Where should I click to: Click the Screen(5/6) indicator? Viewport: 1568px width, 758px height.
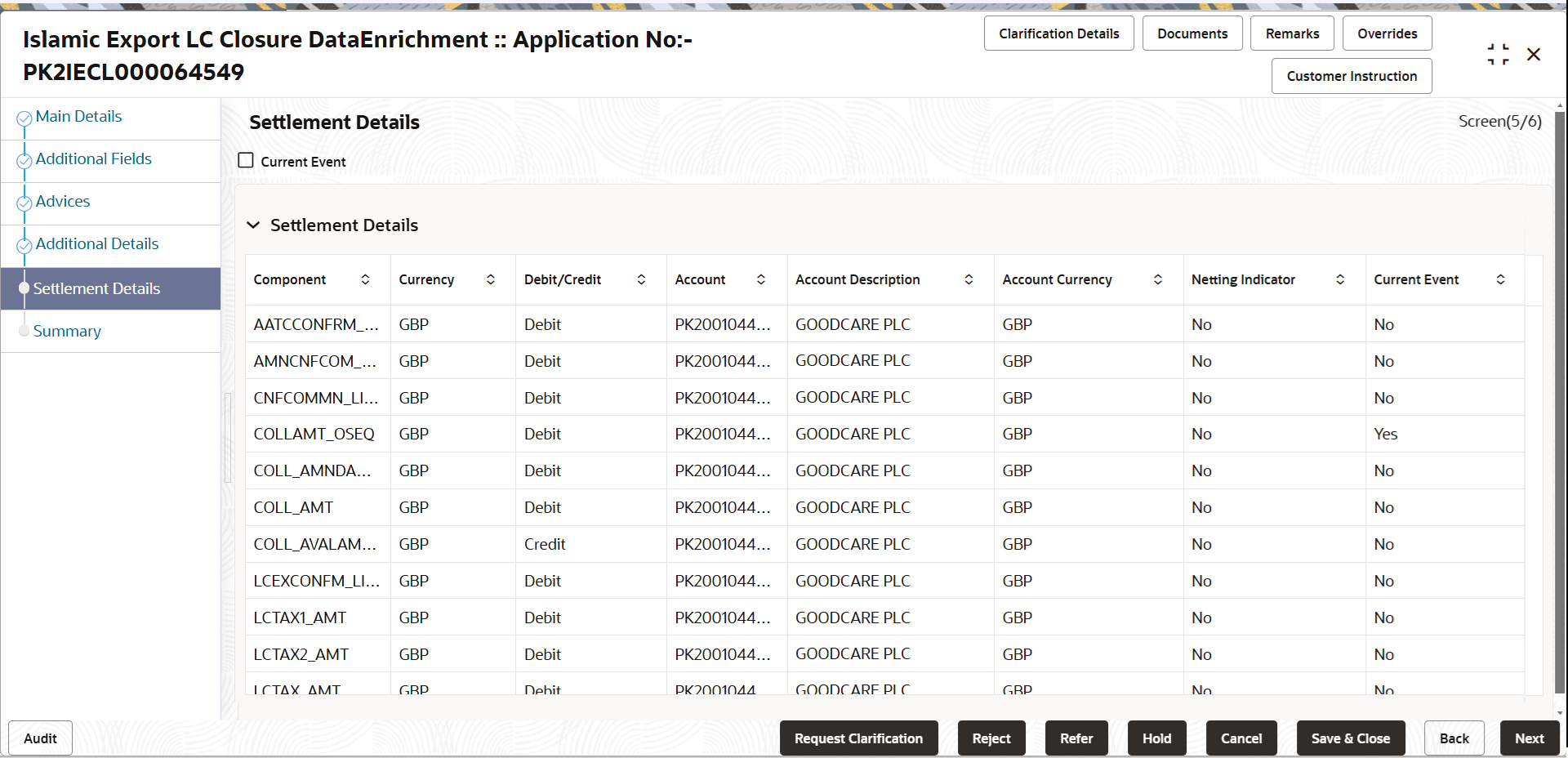coord(1500,122)
